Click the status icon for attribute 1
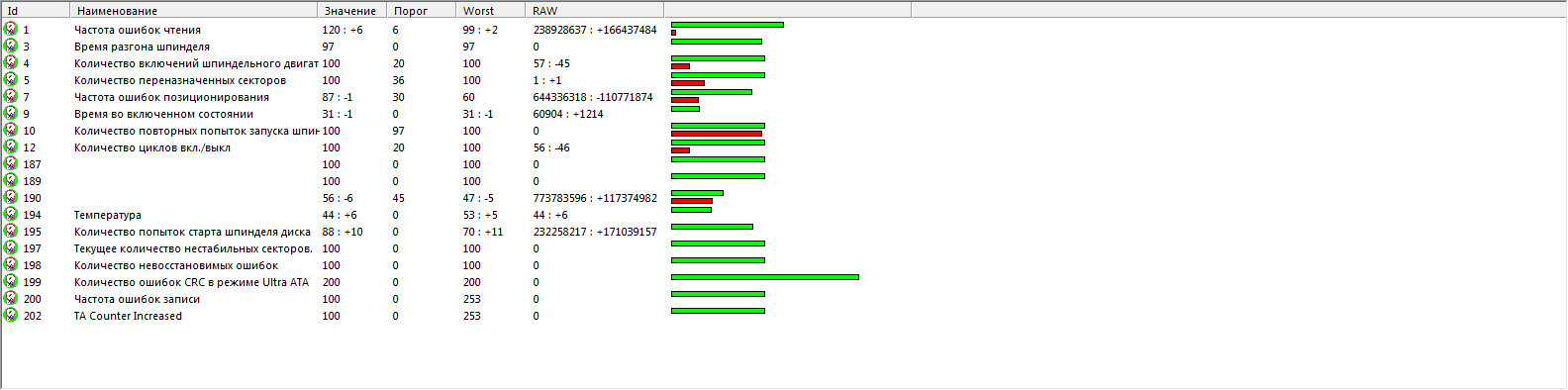This screenshot has width=1568, height=390. coord(11,29)
